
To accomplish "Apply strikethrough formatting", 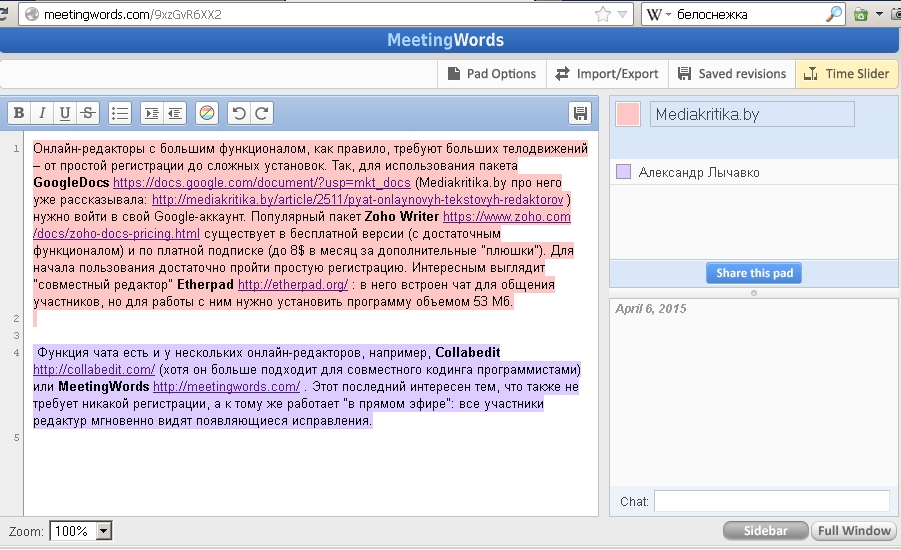I will point(88,113).
